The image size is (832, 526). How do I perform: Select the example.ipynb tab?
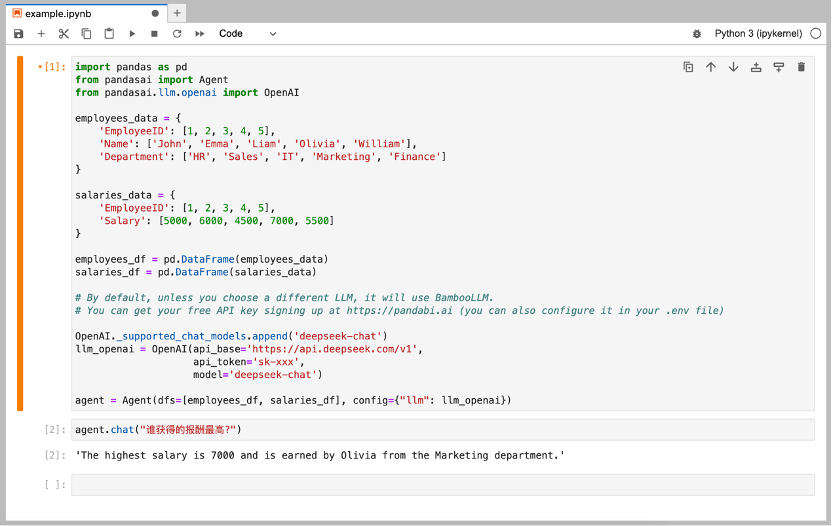pyautogui.click(x=62, y=13)
